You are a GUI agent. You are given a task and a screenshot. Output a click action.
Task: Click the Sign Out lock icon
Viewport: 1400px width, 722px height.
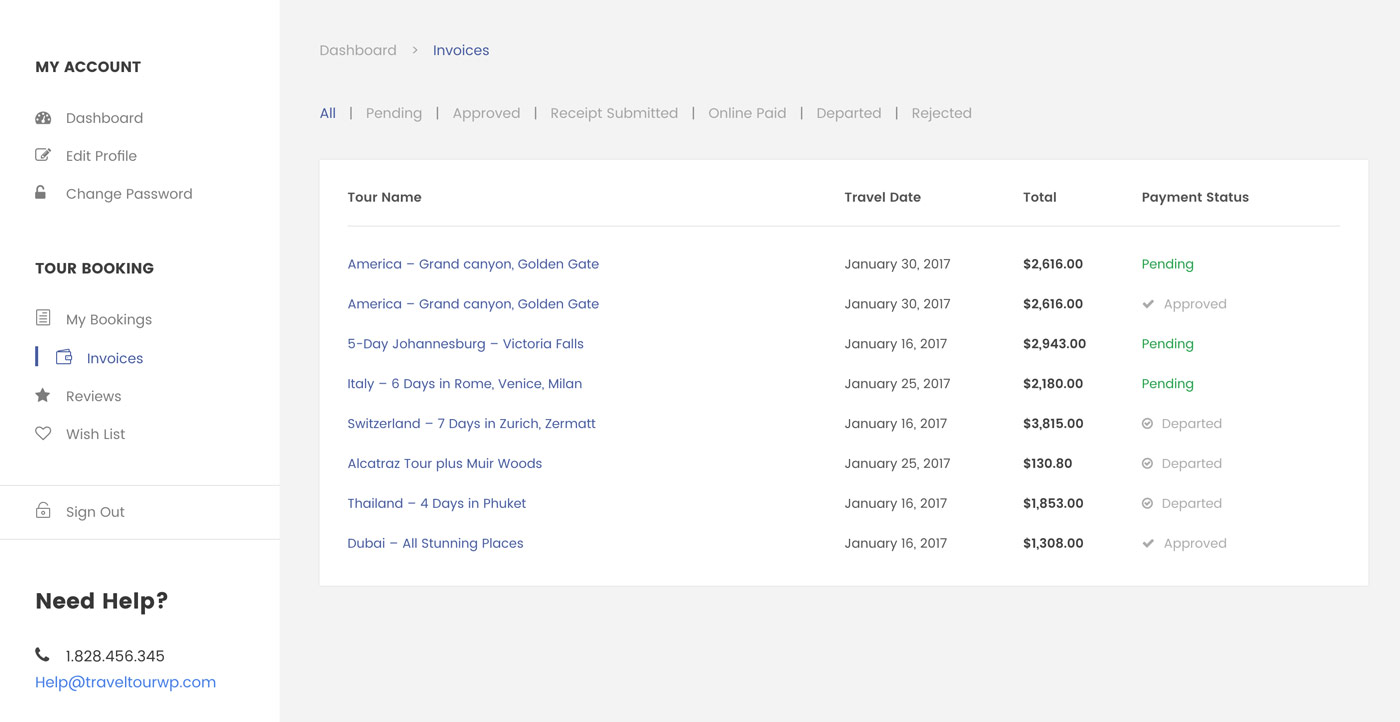(x=43, y=511)
